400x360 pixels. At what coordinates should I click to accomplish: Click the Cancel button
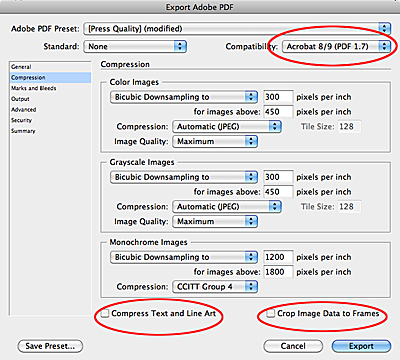(293, 346)
